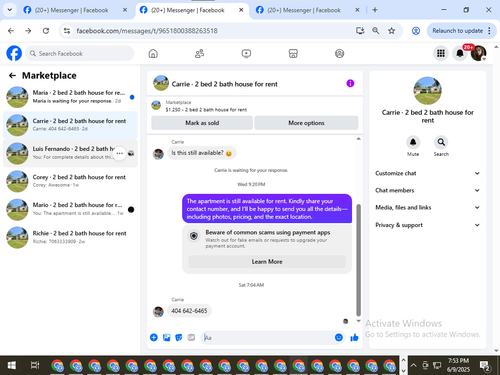
Task: Click the browser zoom magnifier icon
Action: click(x=376, y=31)
